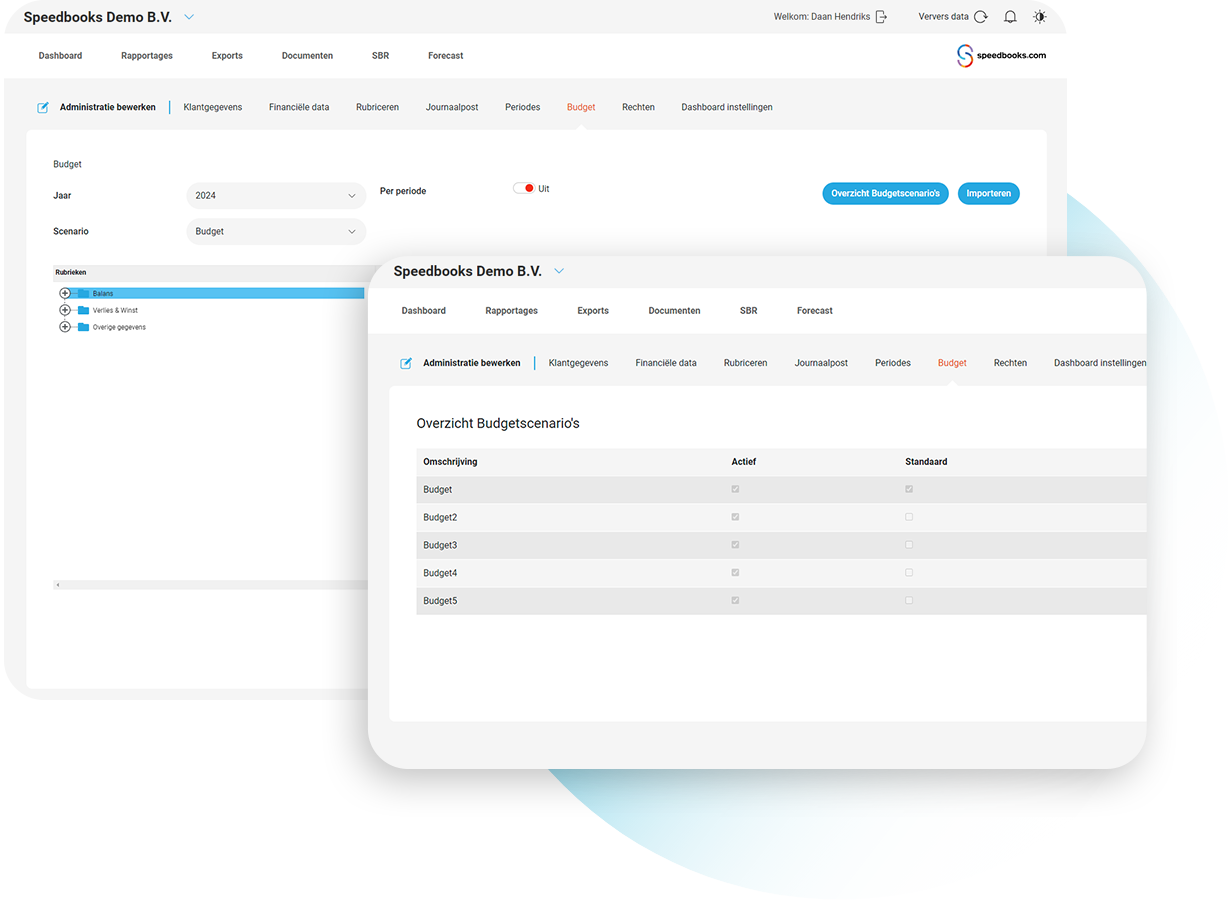Toggle the Actief checkbox for the Budget row
Image resolution: width=1228 pixels, height=900 pixels.
pyautogui.click(x=735, y=489)
